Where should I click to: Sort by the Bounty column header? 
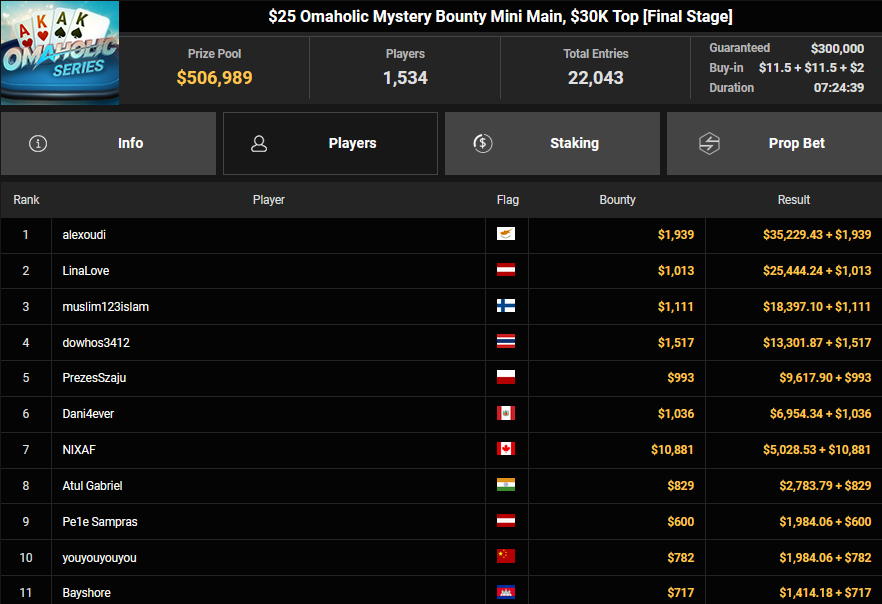coord(617,200)
